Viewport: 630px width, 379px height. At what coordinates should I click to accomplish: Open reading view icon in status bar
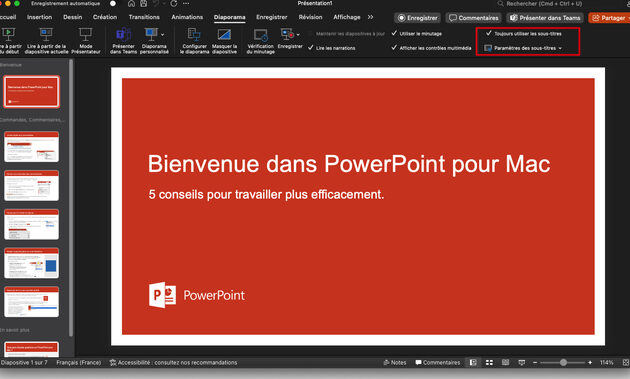coord(505,363)
